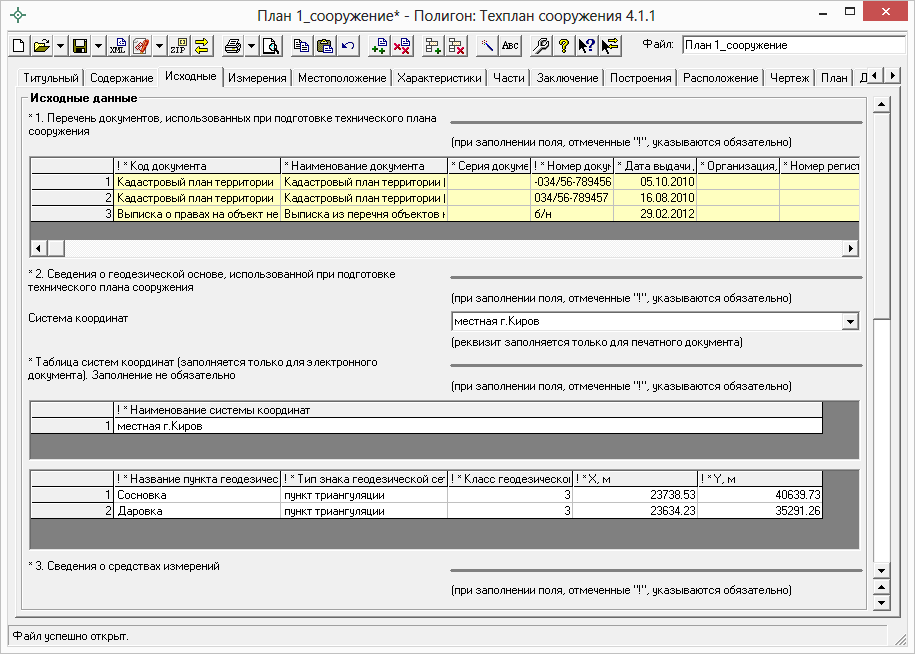Switch to the Измерения tab

tap(257, 78)
